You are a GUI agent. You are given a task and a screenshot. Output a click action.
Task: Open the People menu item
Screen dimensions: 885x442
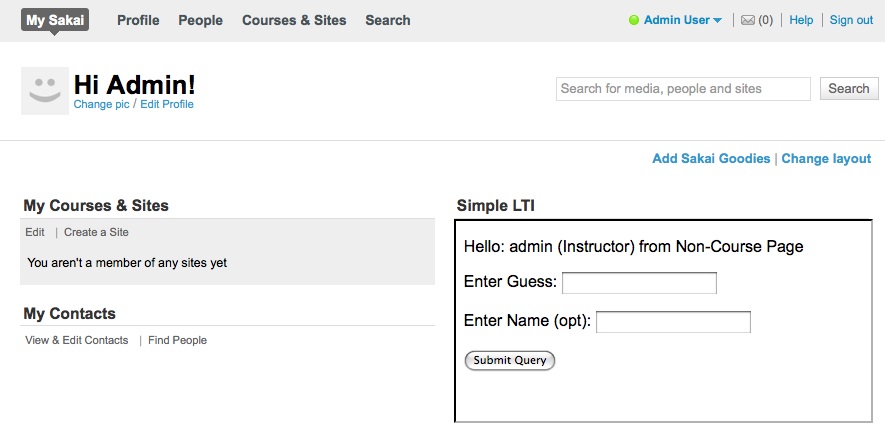point(200,20)
